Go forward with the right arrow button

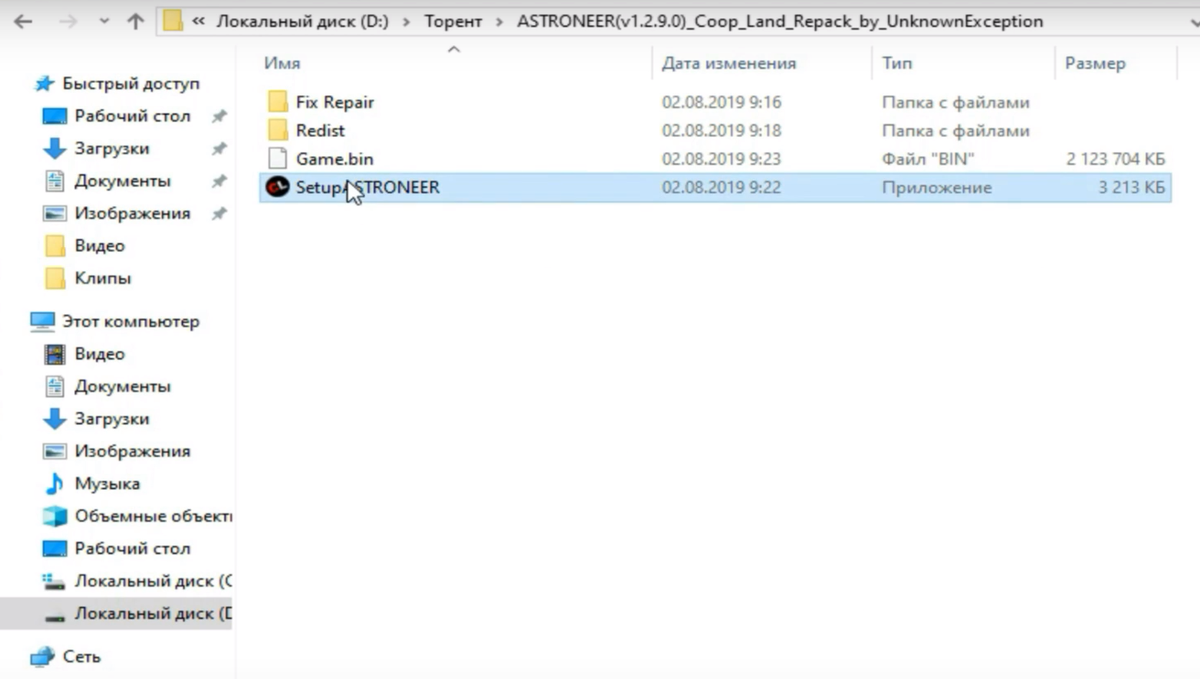67,21
